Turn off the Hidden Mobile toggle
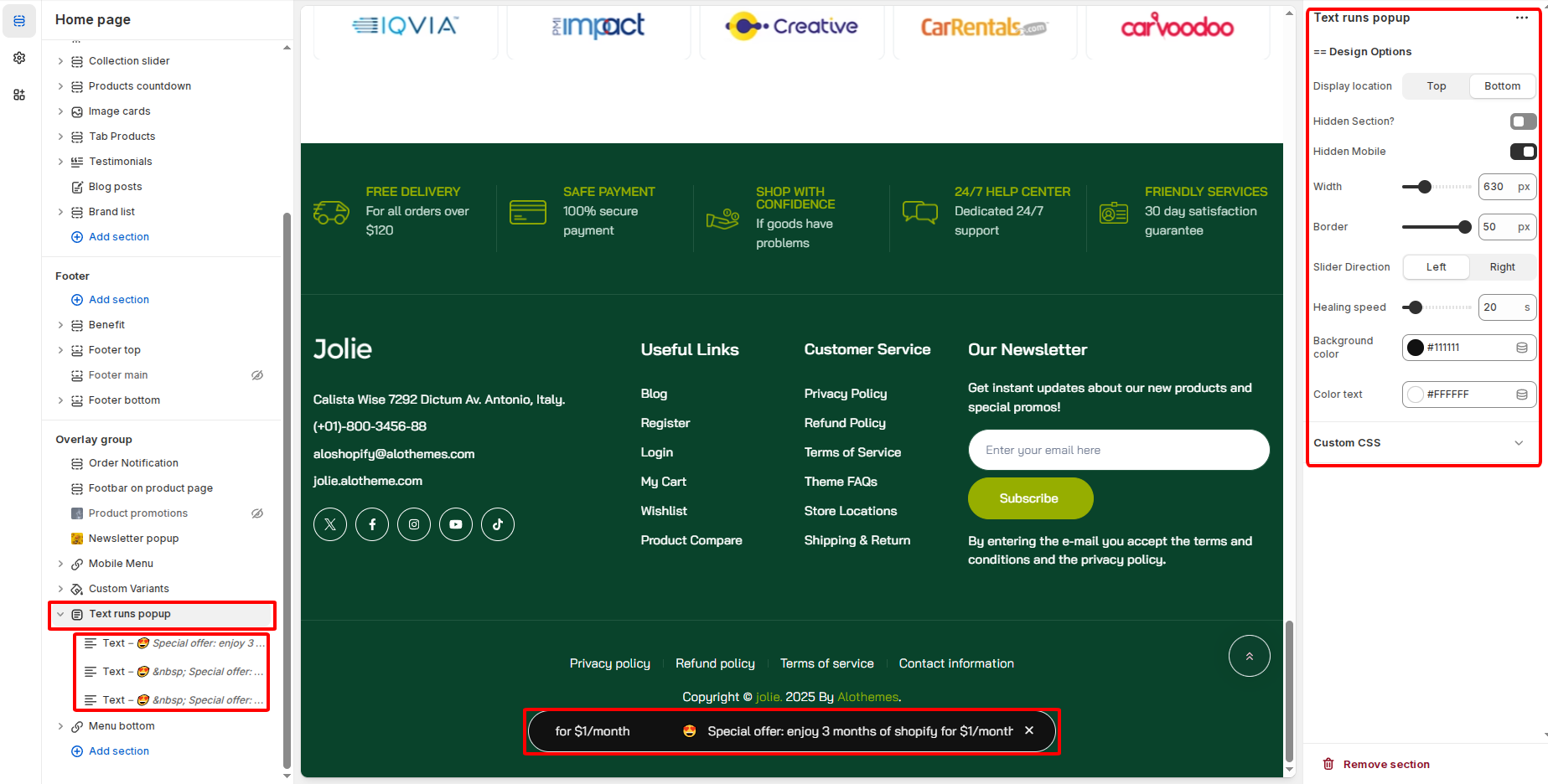This screenshot has width=1548, height=784. [x=1522, y=152]
